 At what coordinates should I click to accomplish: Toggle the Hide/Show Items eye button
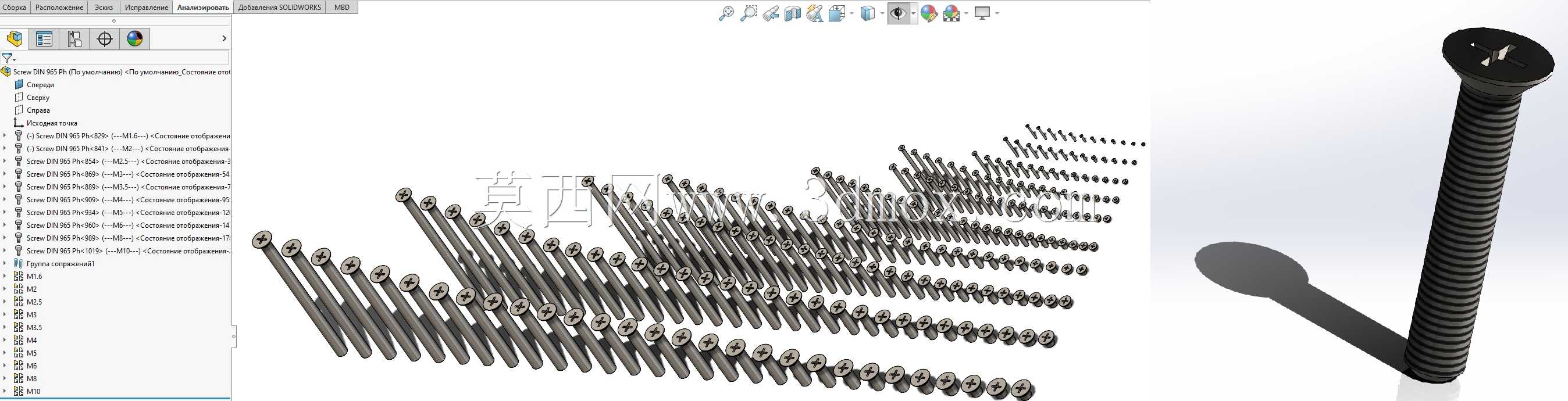(x=898, y=13)
